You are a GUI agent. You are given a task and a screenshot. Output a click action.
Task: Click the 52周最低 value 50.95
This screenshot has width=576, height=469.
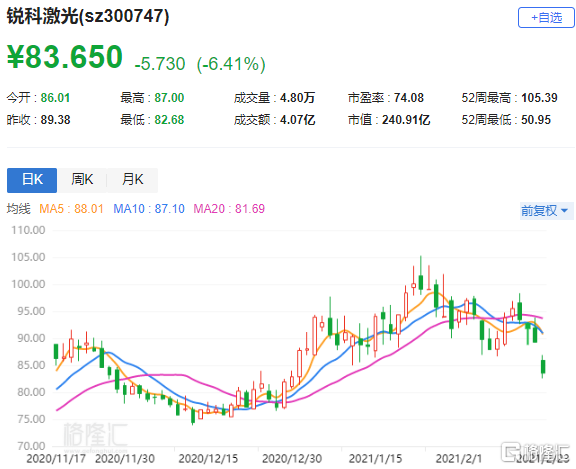(536, 120)
